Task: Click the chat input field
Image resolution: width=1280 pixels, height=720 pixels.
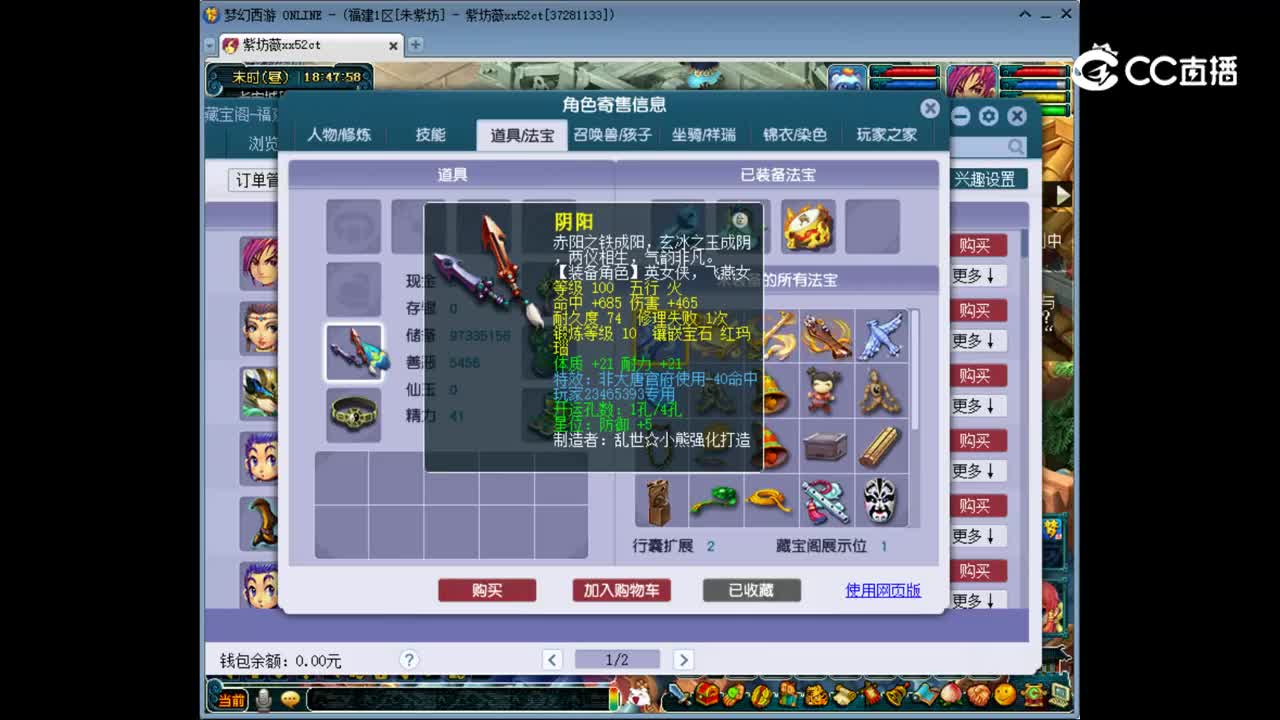Action: [458, 699]
